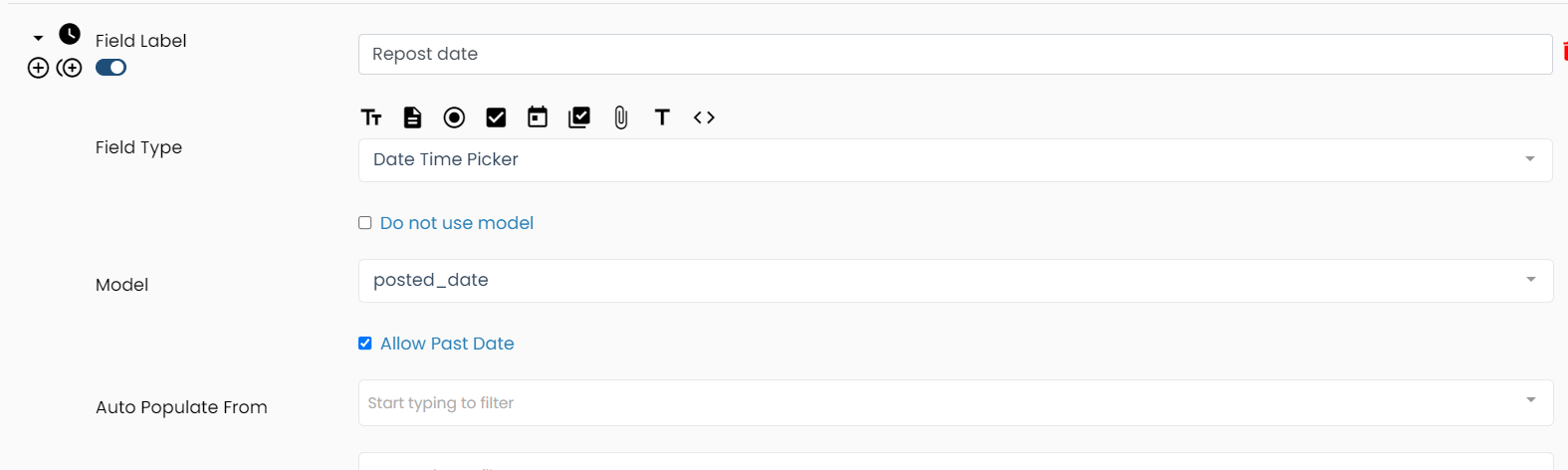Viewport: 1568px width, 470px height.
Task: Pick the calendar date field type icon
Action: click(538, 117)
